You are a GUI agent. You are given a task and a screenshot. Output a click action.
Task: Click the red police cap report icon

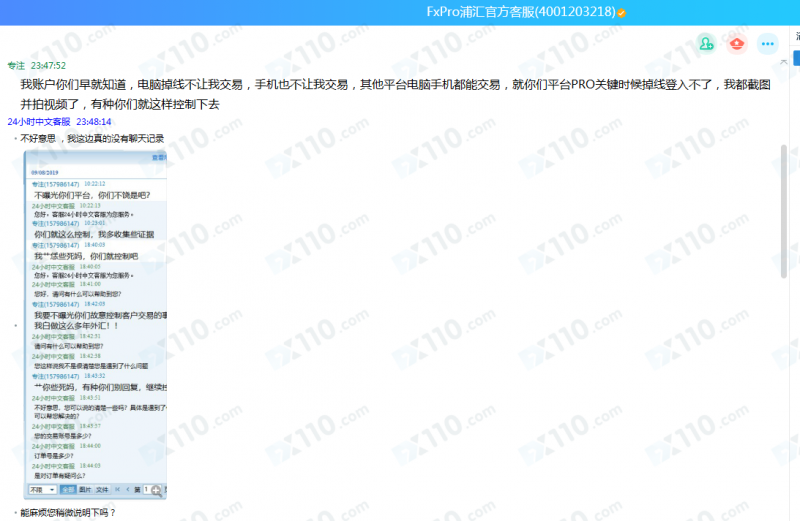coord(737,43)
